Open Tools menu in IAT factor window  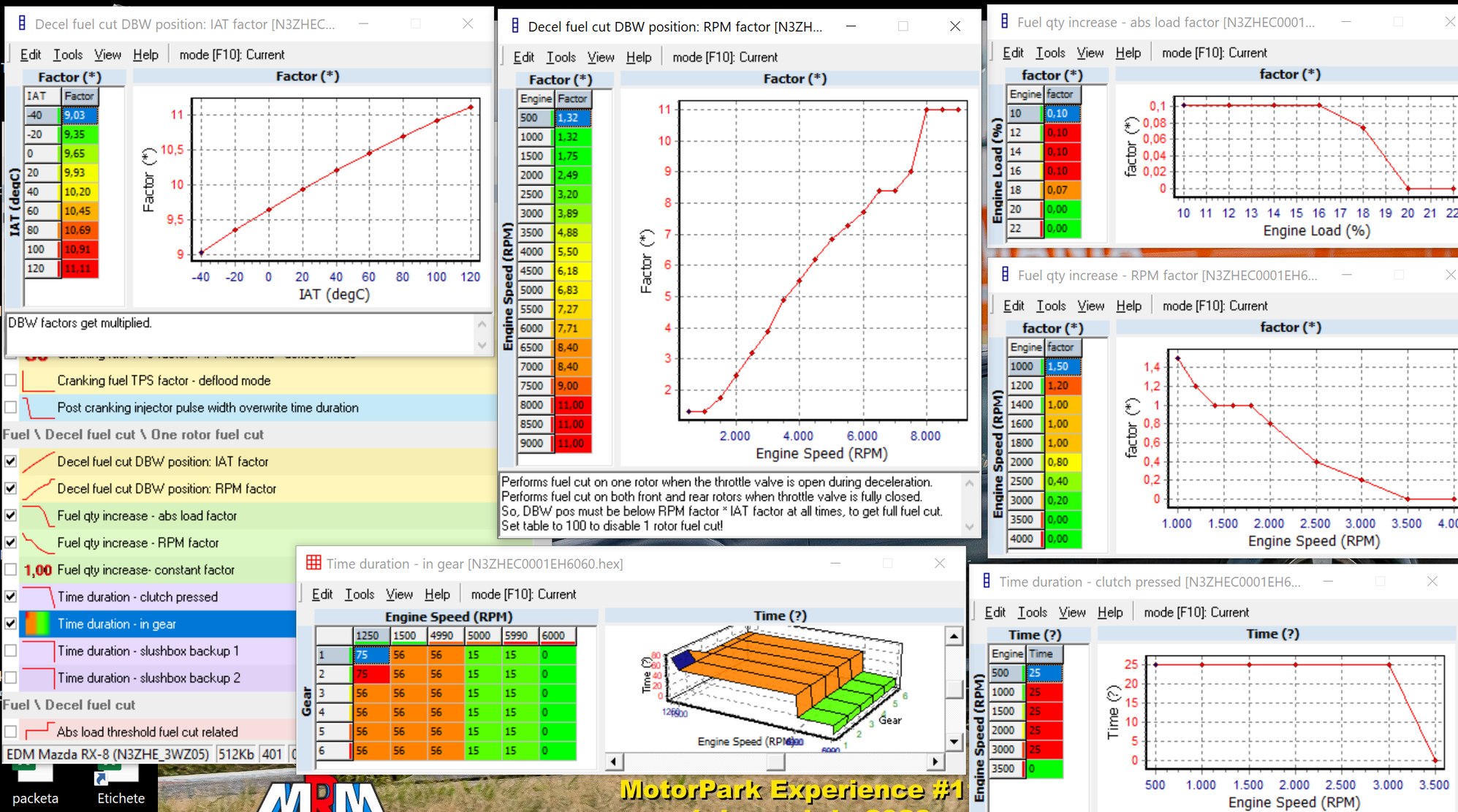pyautogui.click(x=67, y=55)
